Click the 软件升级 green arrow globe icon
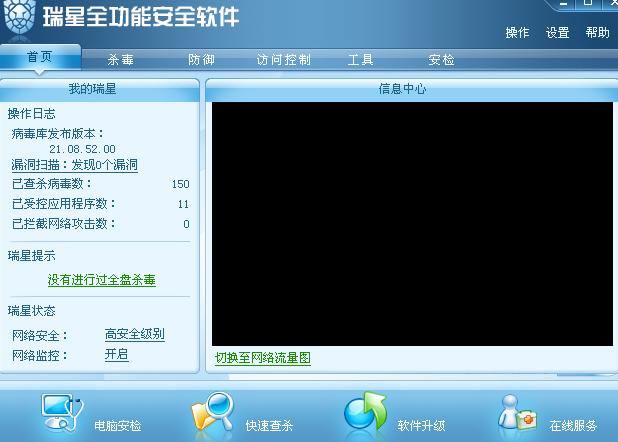The width and height of the screenshot is (618, 442). click(x=365, y=411)
